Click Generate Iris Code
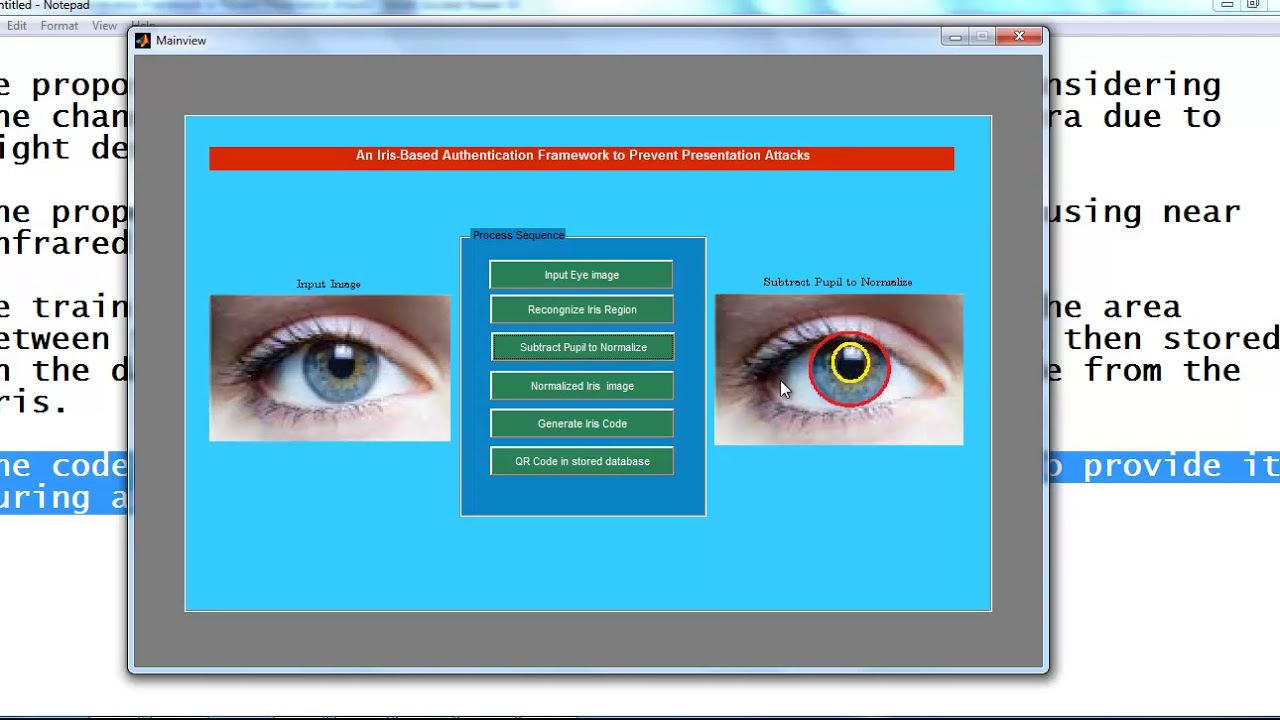The height and width of the screenshot is (720, 1280). pos(581,424)
